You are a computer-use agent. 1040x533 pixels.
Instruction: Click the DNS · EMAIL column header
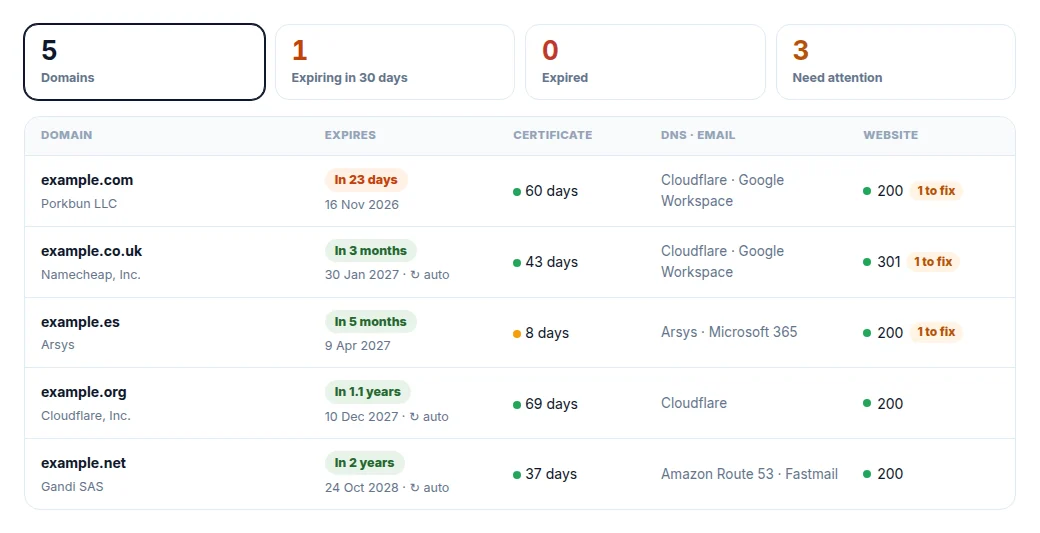698,135
